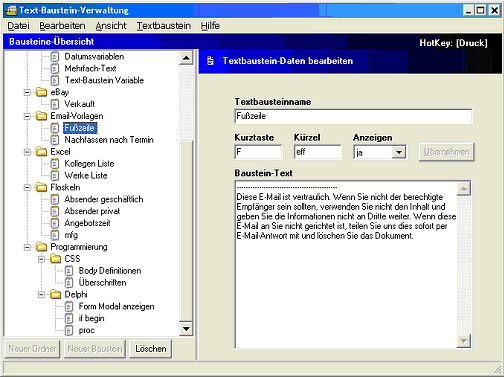Collapse the Email-Vorlagen folder node

pyautogui.click(x=27, y=116)
